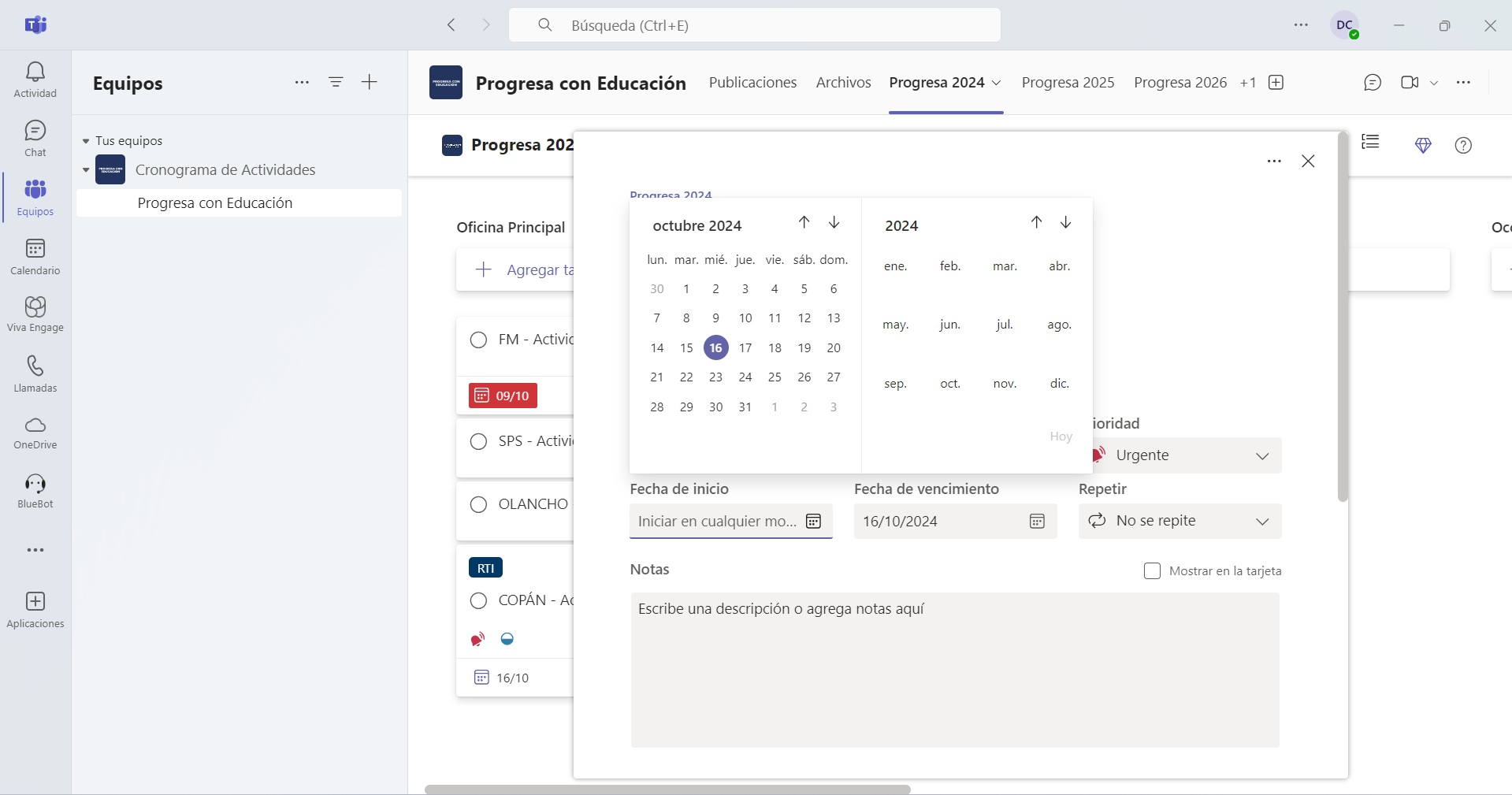The image size is (1512, 795).
Task: Select Progresa con Educación channel
Action: 239,202
